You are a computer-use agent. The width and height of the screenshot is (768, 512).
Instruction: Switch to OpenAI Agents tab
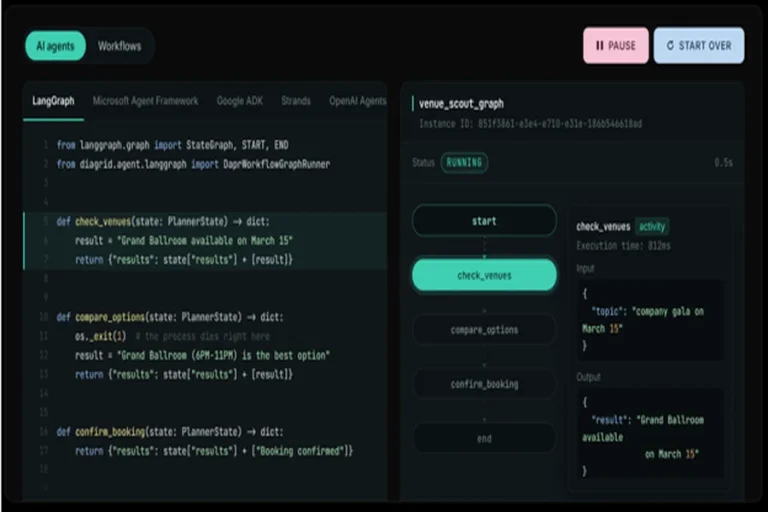tap(358, 101)
